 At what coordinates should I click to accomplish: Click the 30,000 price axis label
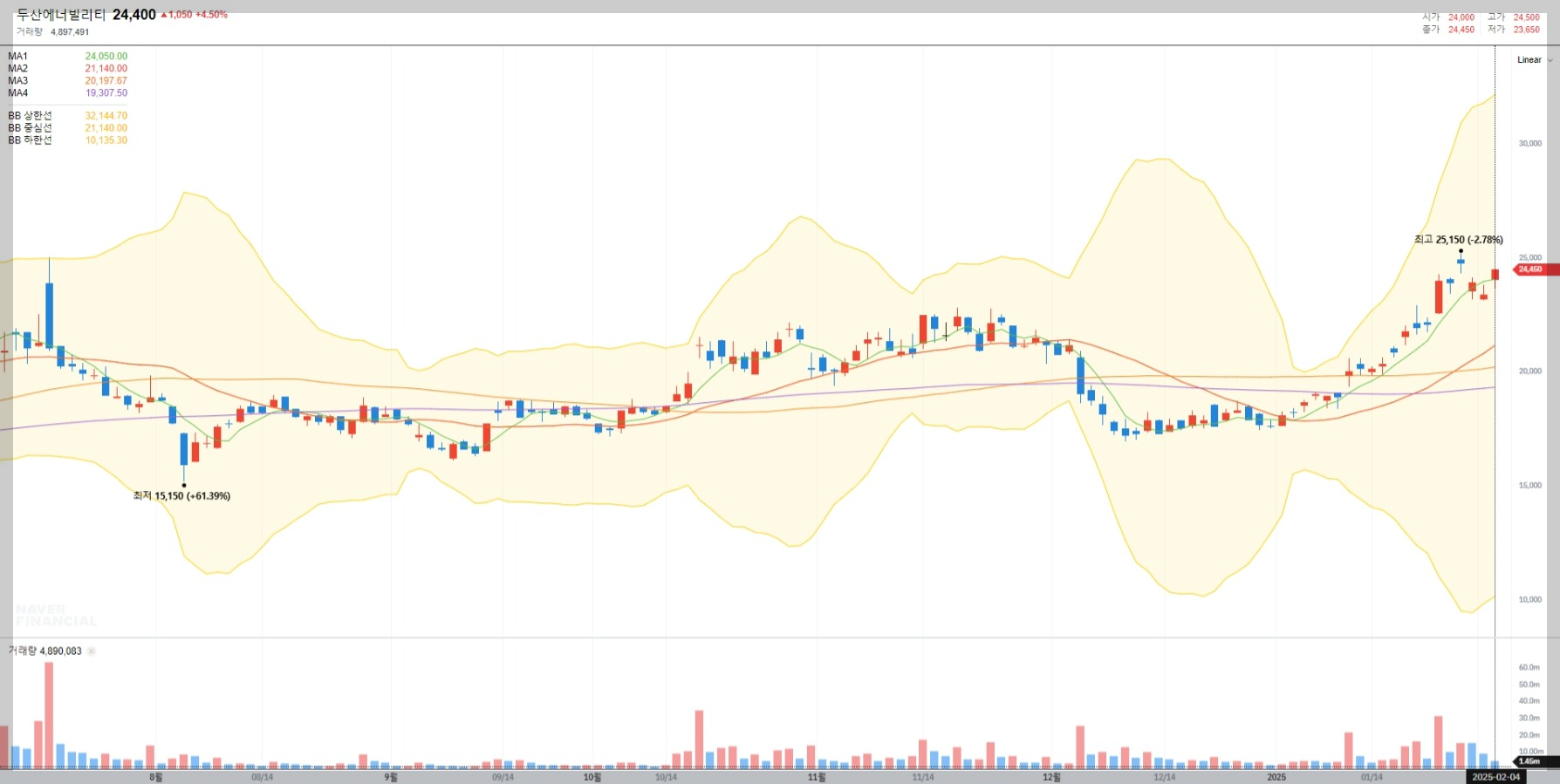(x=1530, y=144)
